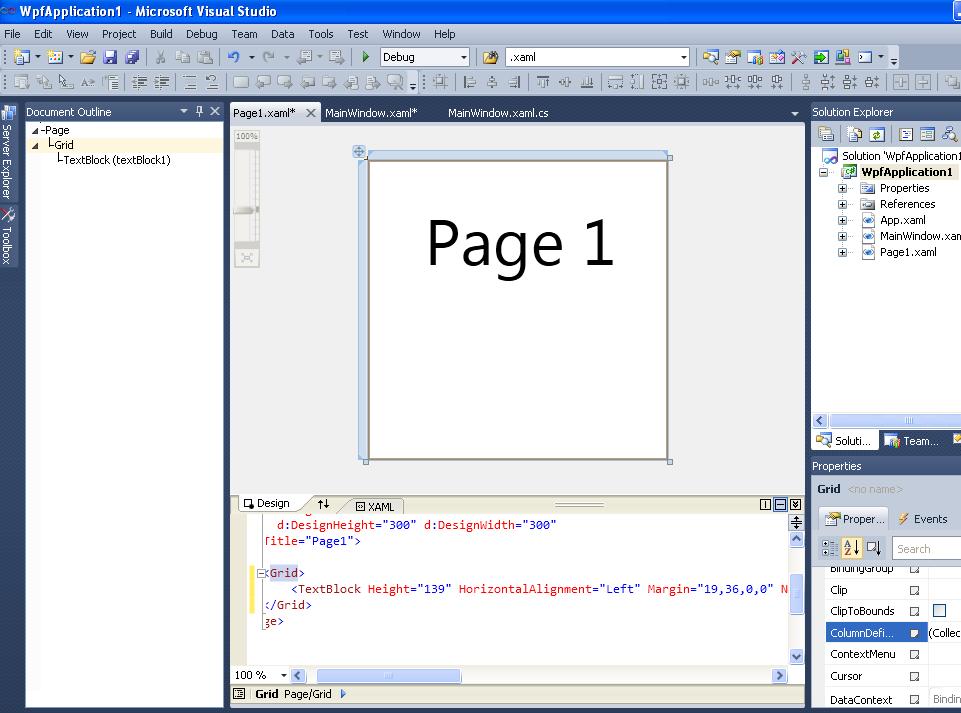The image size is (961, 713).
Task: Click the Cut icon on the toolbar
Action: [x=161, y=57]
